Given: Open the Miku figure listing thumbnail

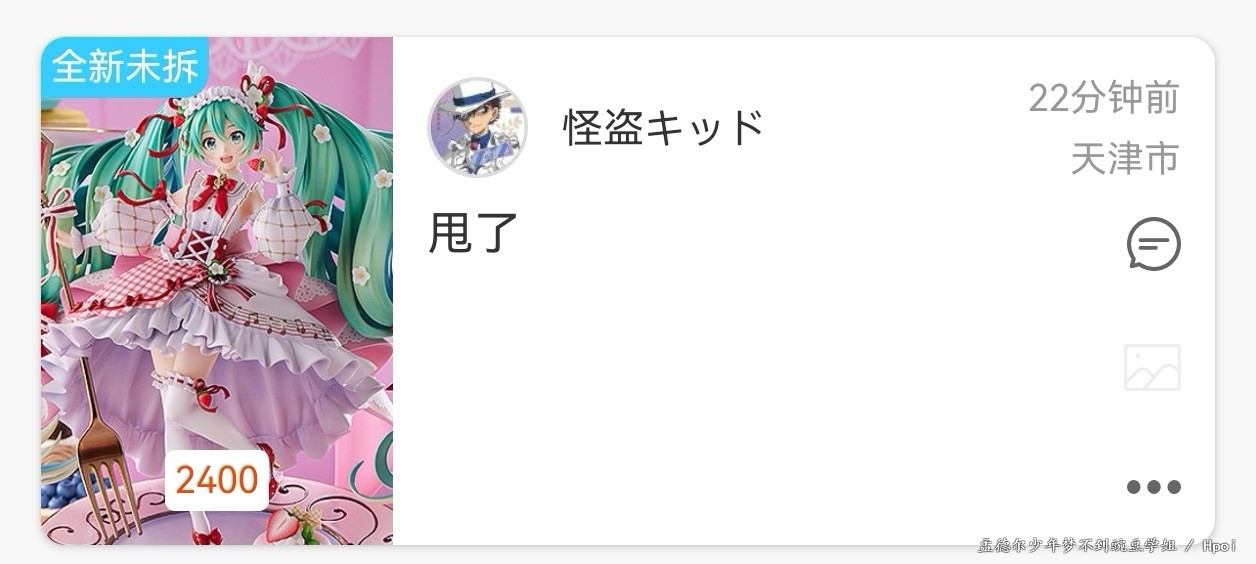Looking at the screenshot, I should click(217, 291).
